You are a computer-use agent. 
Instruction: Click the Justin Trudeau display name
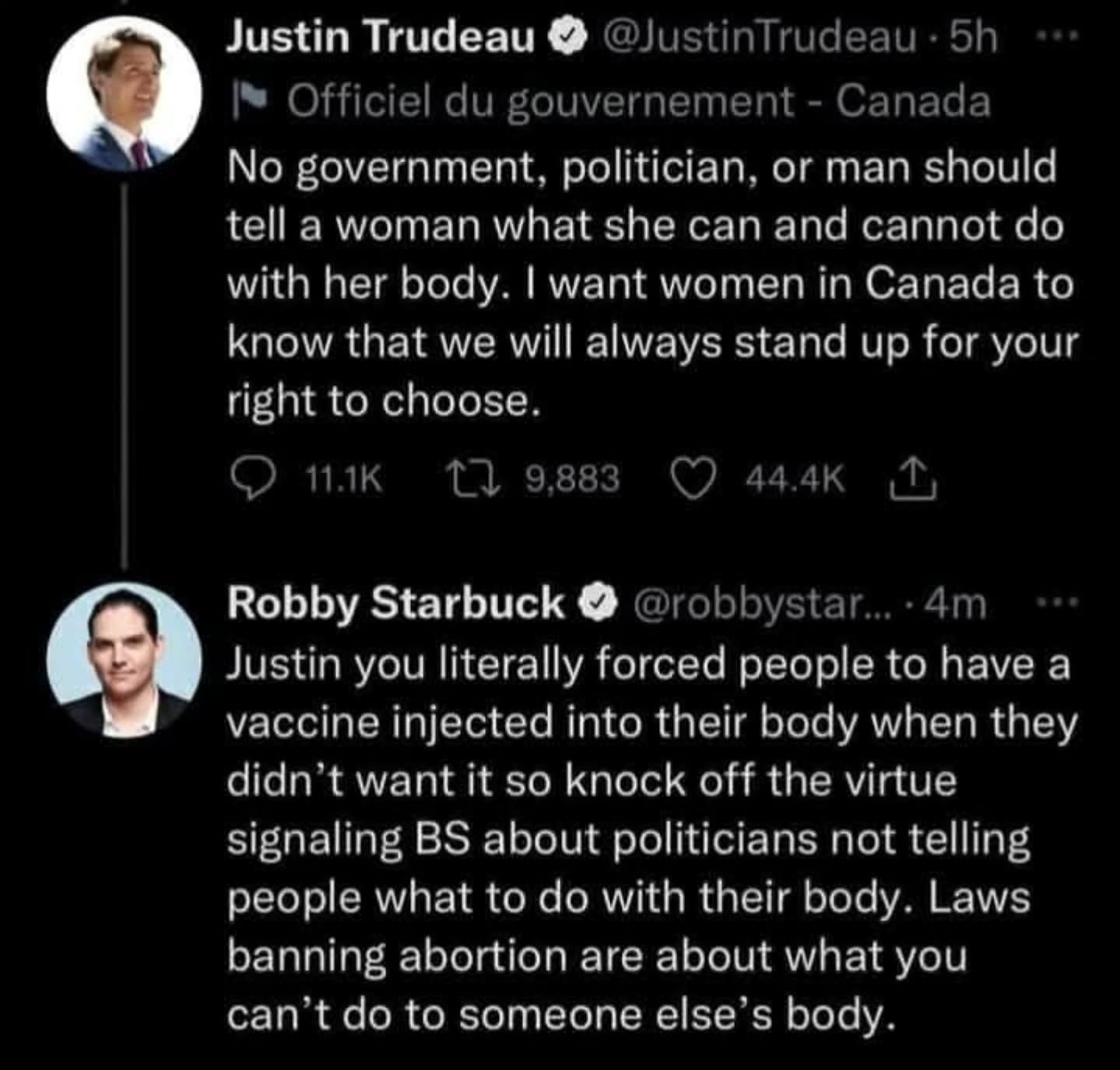pos(380,37)
